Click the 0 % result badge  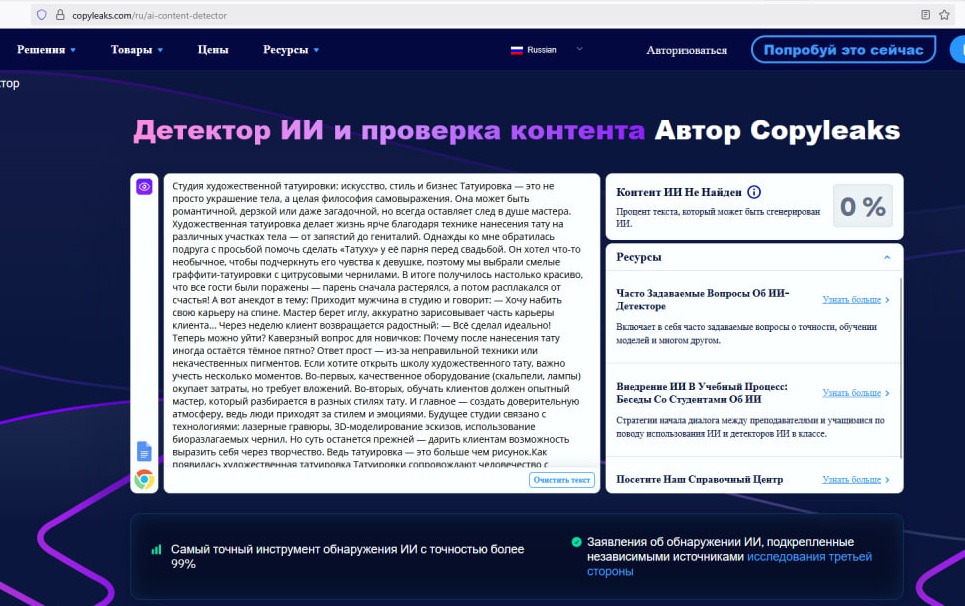(x=863, y=206)
